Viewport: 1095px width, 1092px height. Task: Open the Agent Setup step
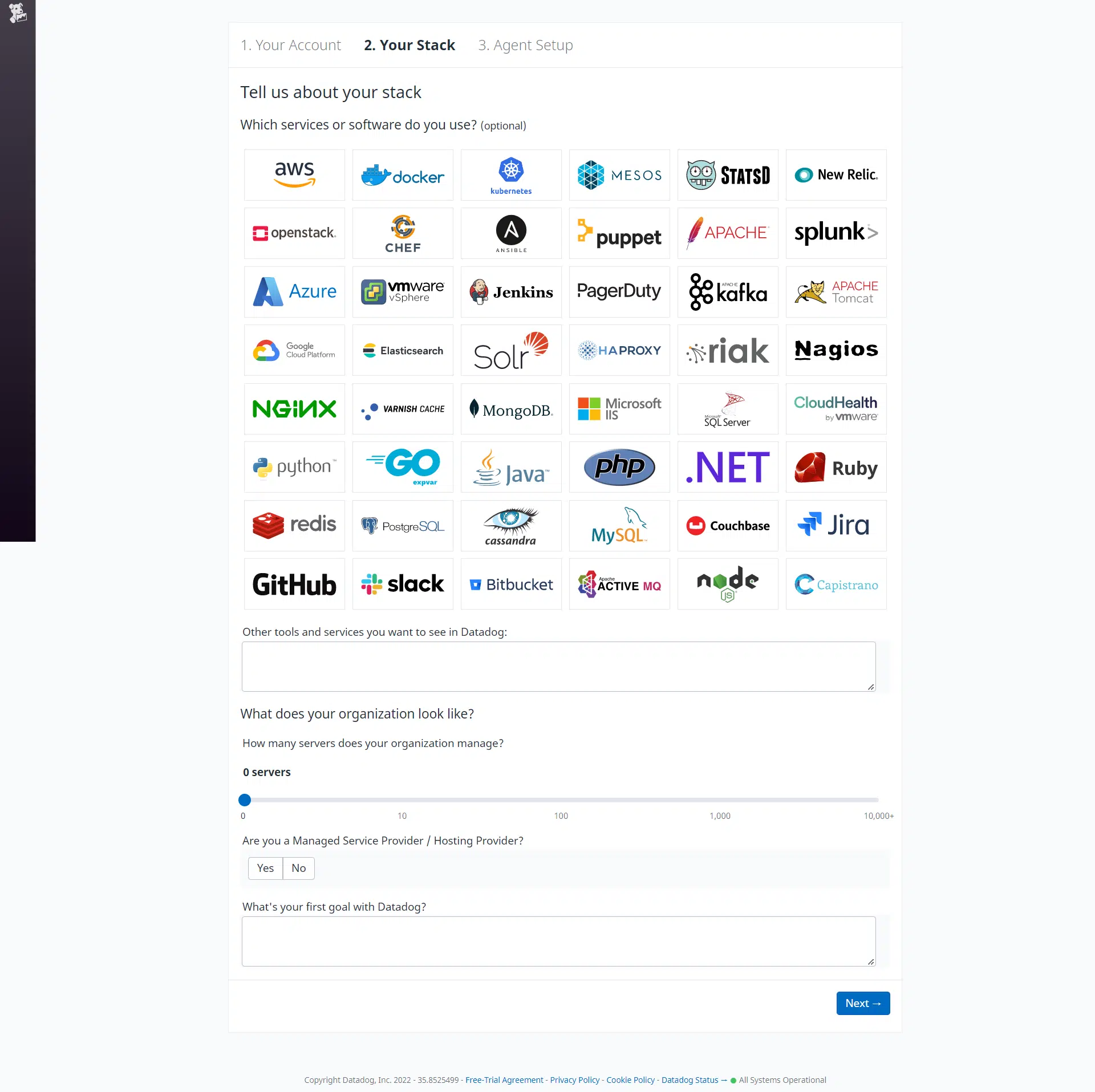tap(526, 45)
